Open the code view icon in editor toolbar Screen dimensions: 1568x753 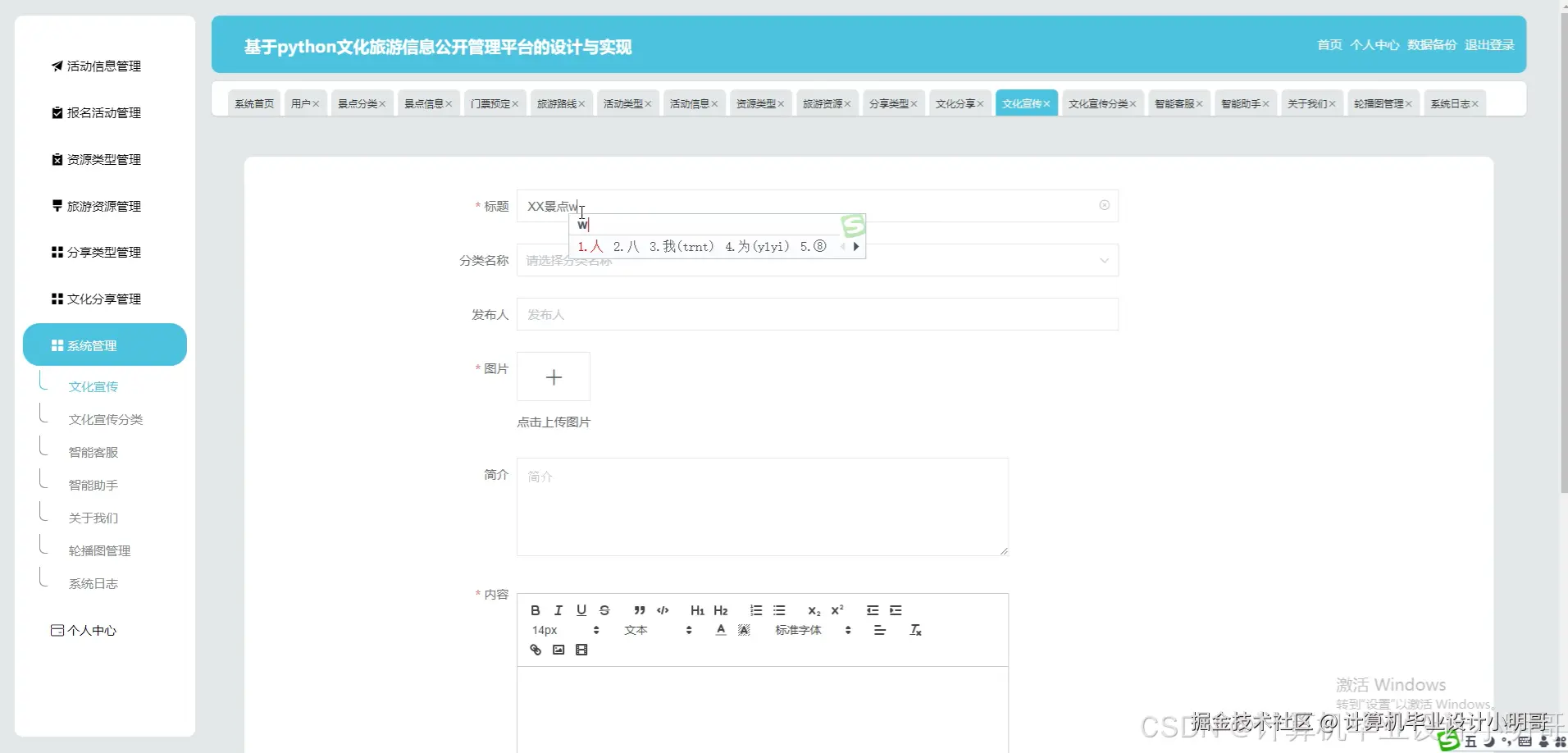pyautogui.click(x=663, y=610)
